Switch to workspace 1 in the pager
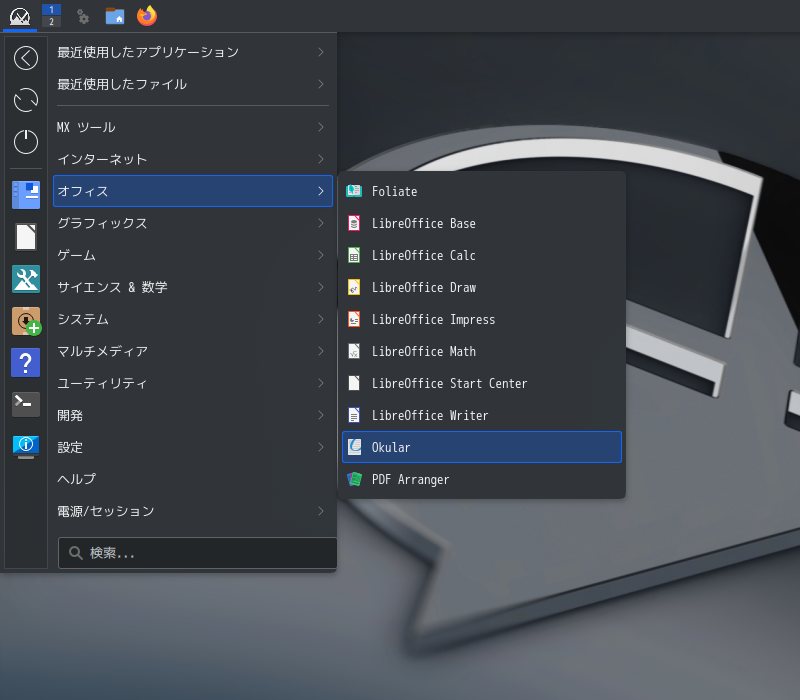This screenshot has height=700, width=800. (x=51, y=10)
